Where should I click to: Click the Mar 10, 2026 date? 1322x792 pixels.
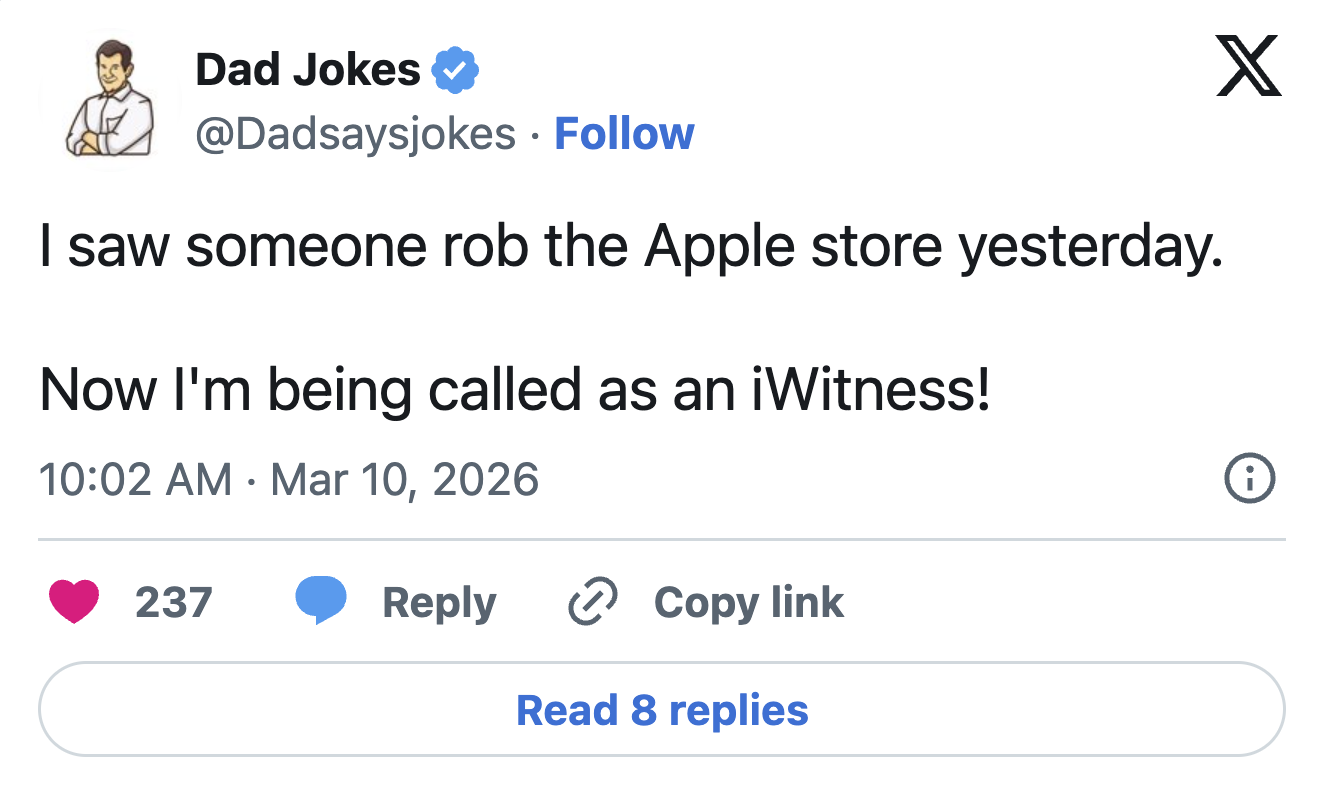click(405, 479)
